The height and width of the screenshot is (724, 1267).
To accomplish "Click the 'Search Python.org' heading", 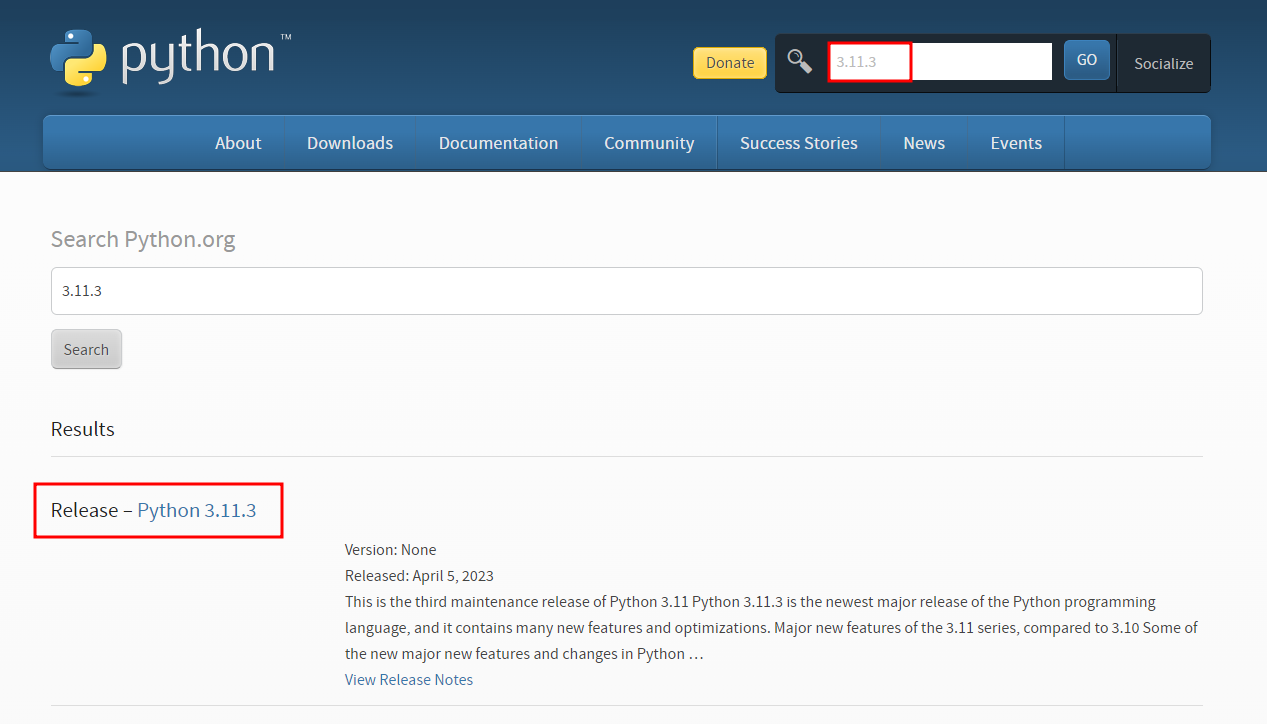I will click(143, 240).
